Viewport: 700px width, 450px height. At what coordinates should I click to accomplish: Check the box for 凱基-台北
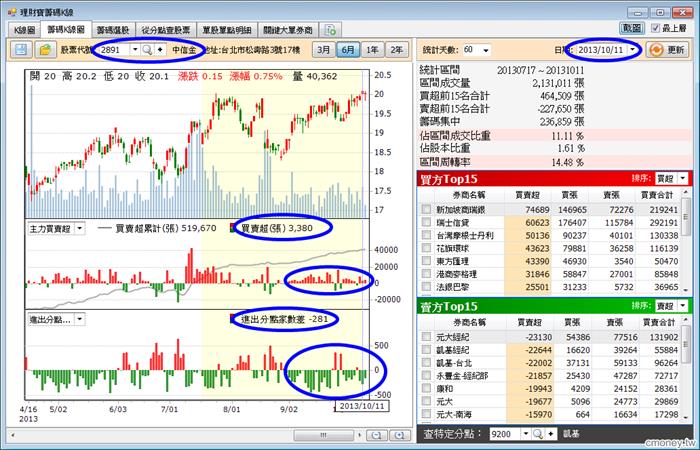click(x=426, y=363)
